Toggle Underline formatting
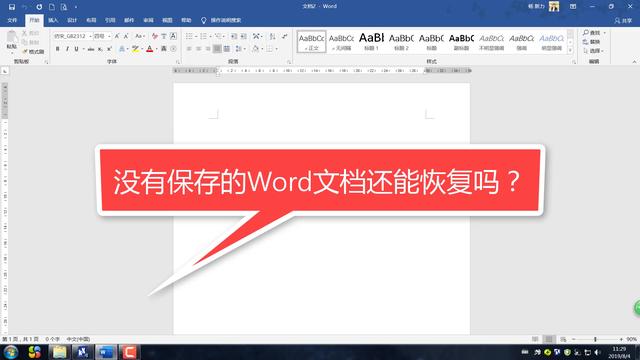This screenshot has height=360, width=640. 76,49
